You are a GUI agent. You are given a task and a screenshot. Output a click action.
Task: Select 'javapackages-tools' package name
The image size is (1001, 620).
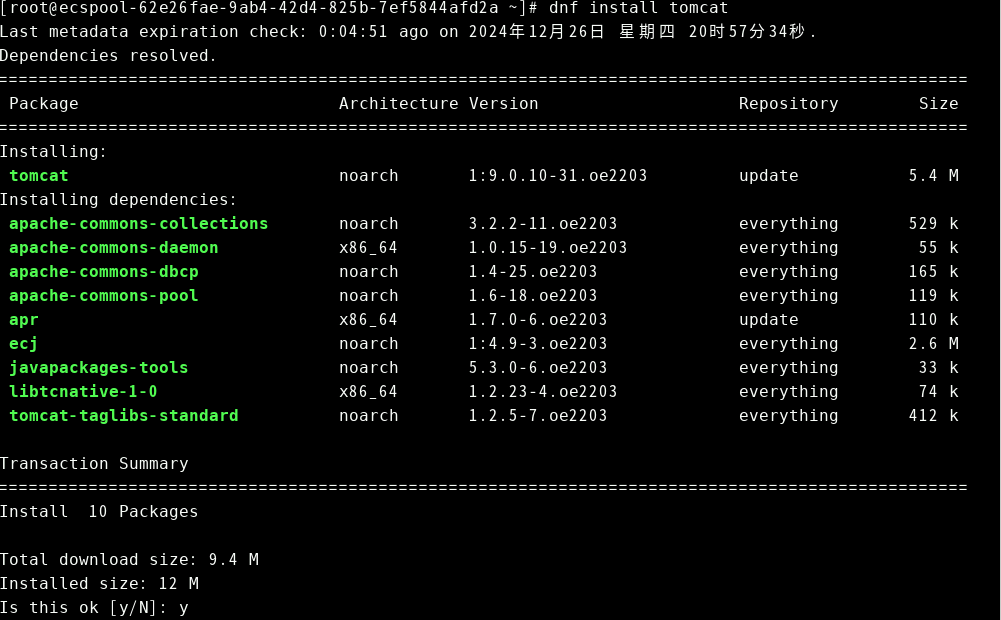[98, 368]
